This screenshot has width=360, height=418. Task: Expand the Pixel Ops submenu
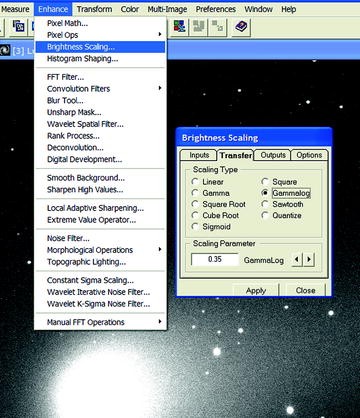click(100, 35)
